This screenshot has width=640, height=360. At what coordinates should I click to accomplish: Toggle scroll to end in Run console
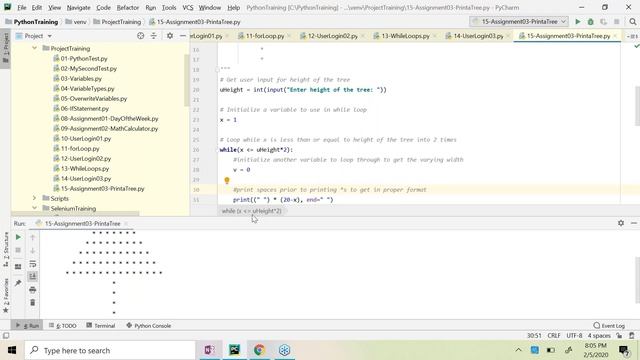point(33,277)
